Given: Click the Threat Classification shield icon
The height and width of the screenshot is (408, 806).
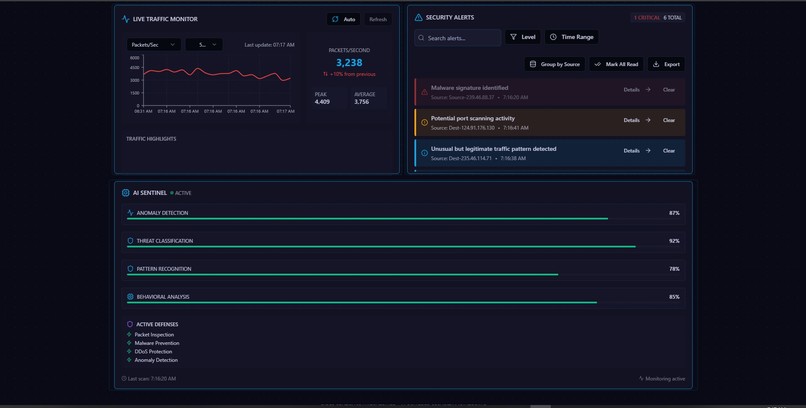Looking at the screenshot, I should coord(130,240).
